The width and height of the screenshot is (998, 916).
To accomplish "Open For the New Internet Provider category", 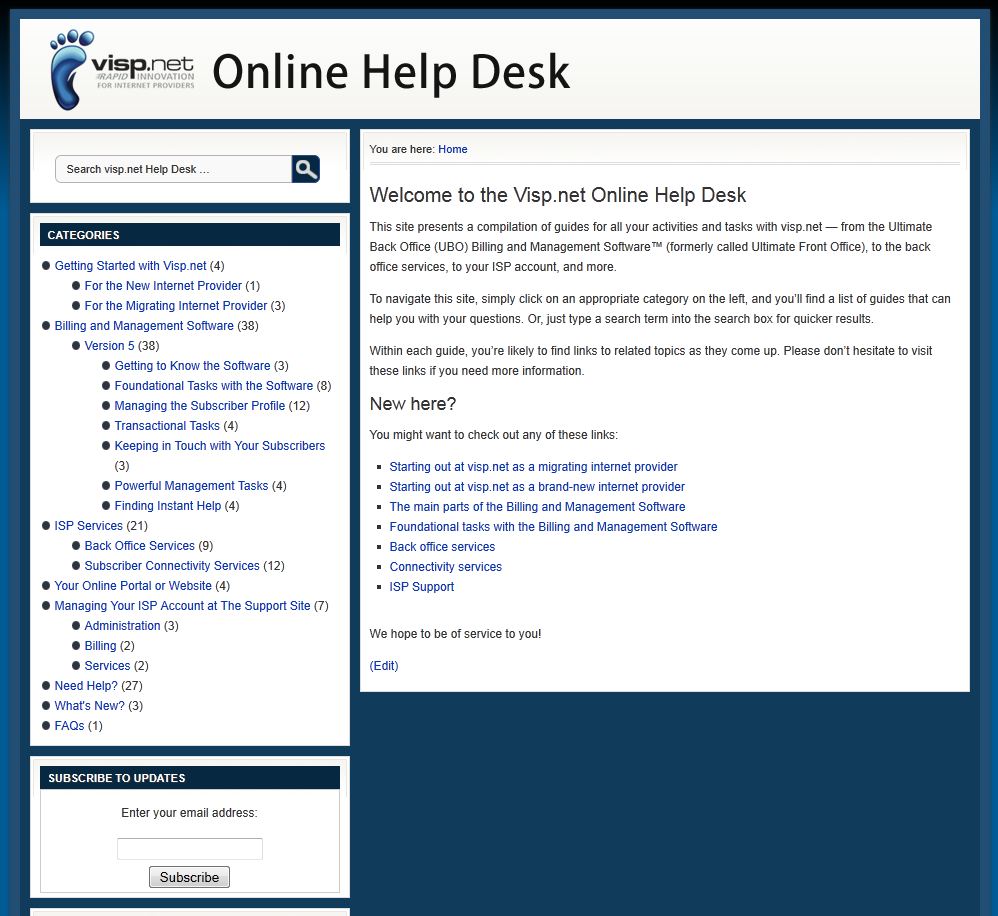I will click(163, 286).
